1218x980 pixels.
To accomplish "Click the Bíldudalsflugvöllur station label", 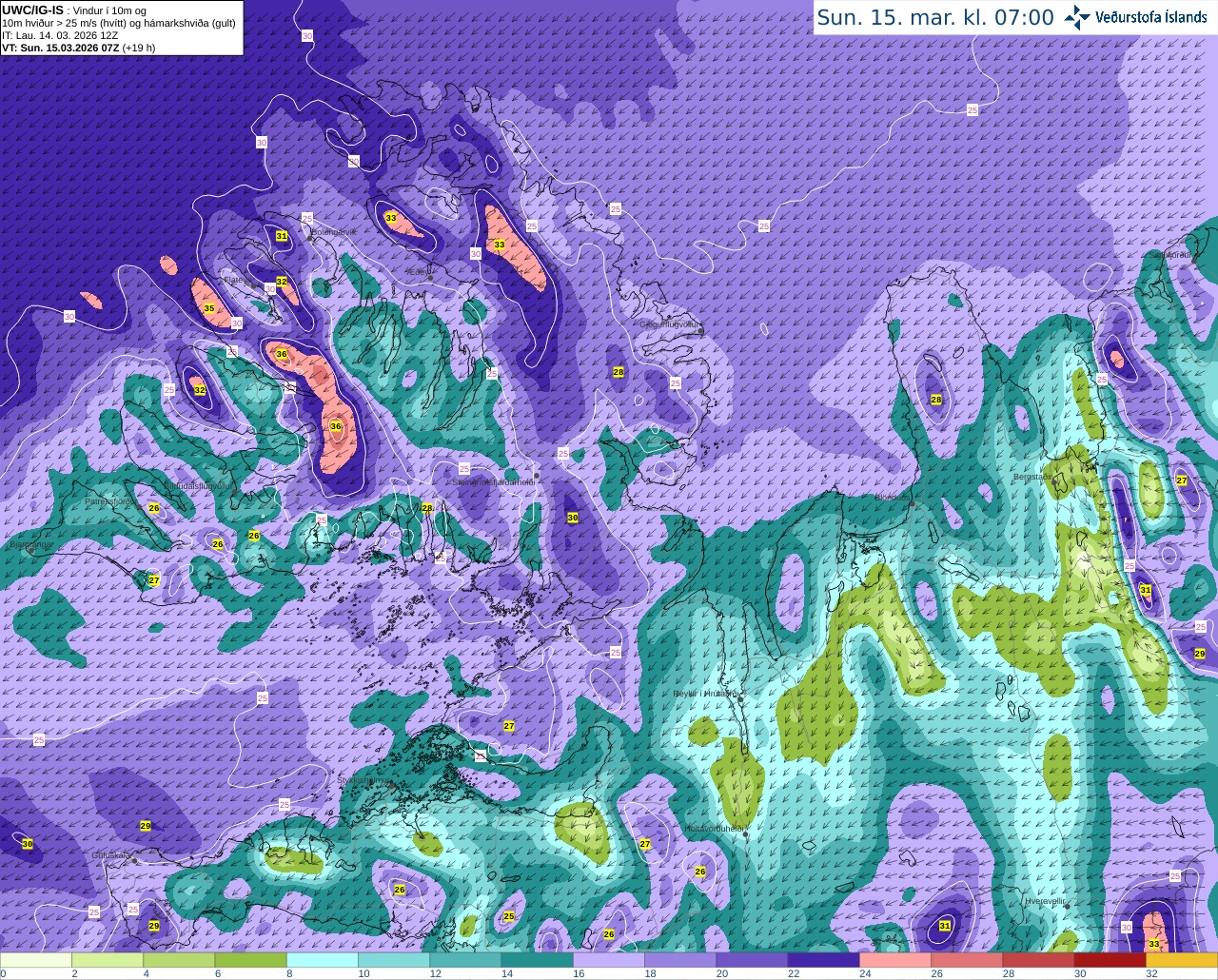I will tap(197, 485).
